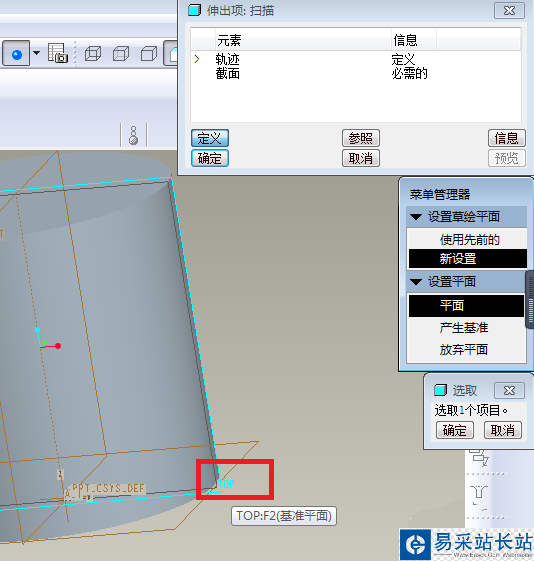Click the feature tool icon below the 选取 dialog
534x561 pixels.
pos(479,458)
